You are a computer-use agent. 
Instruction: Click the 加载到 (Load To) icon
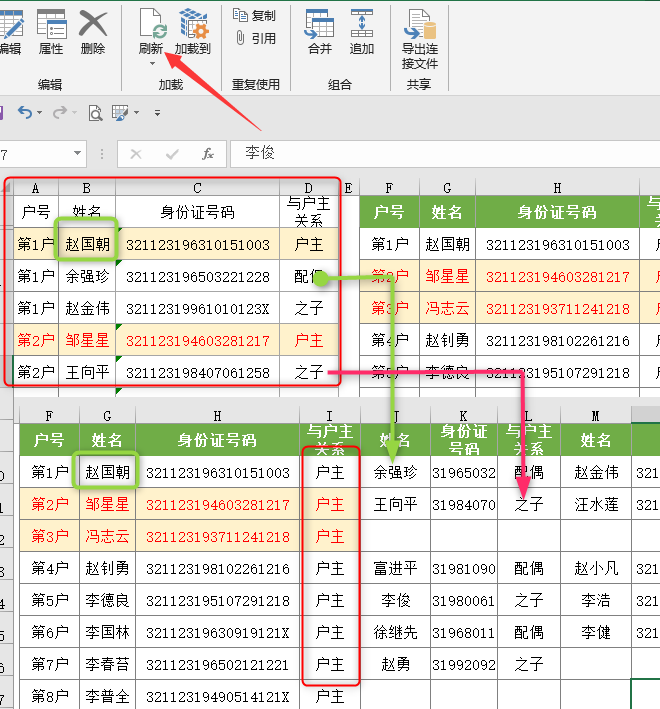tap(193, 32)
